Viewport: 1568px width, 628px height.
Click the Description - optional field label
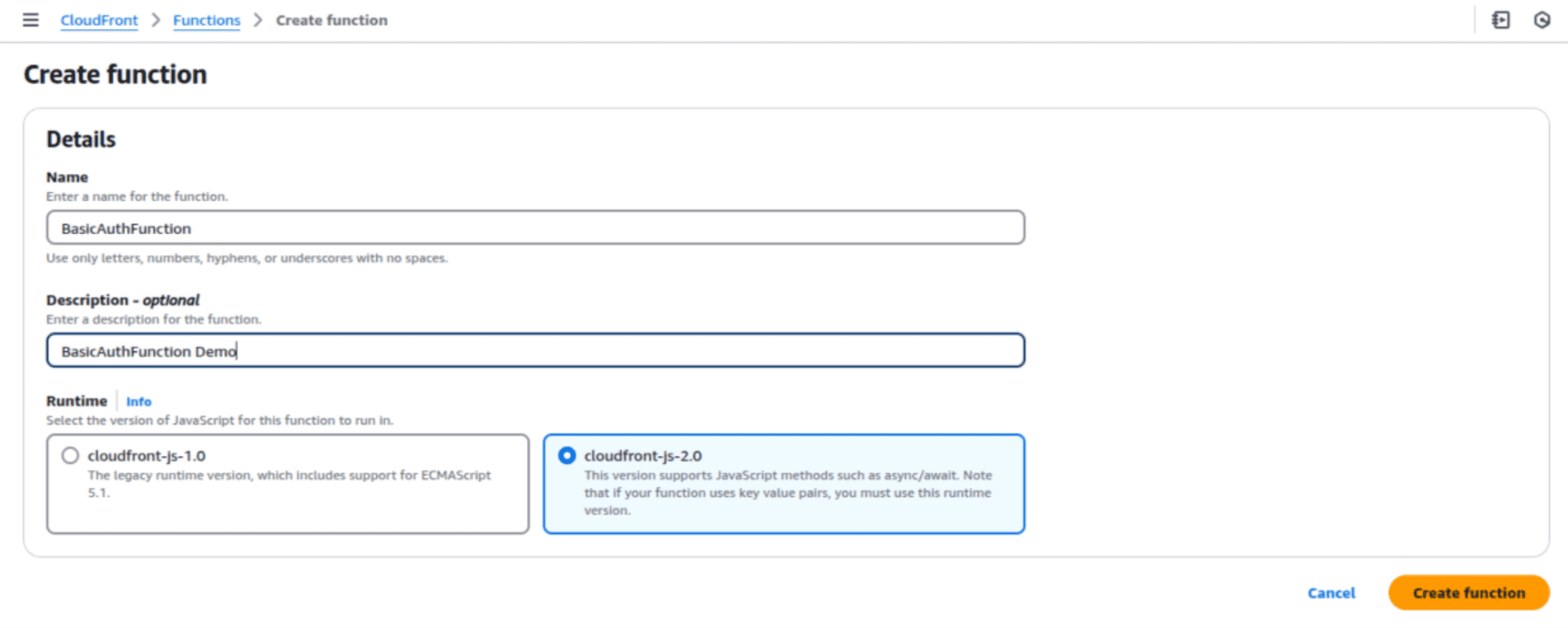pos(123,300)
